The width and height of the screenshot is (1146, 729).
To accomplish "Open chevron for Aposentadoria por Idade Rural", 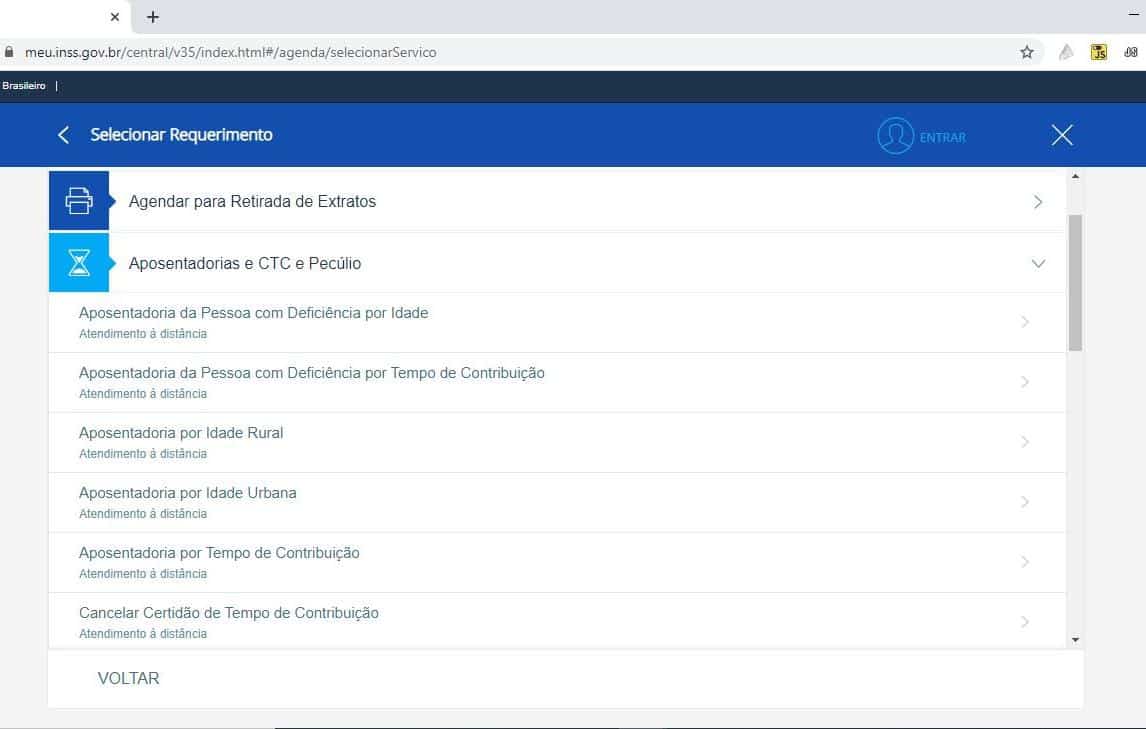I will [1025, 442].
